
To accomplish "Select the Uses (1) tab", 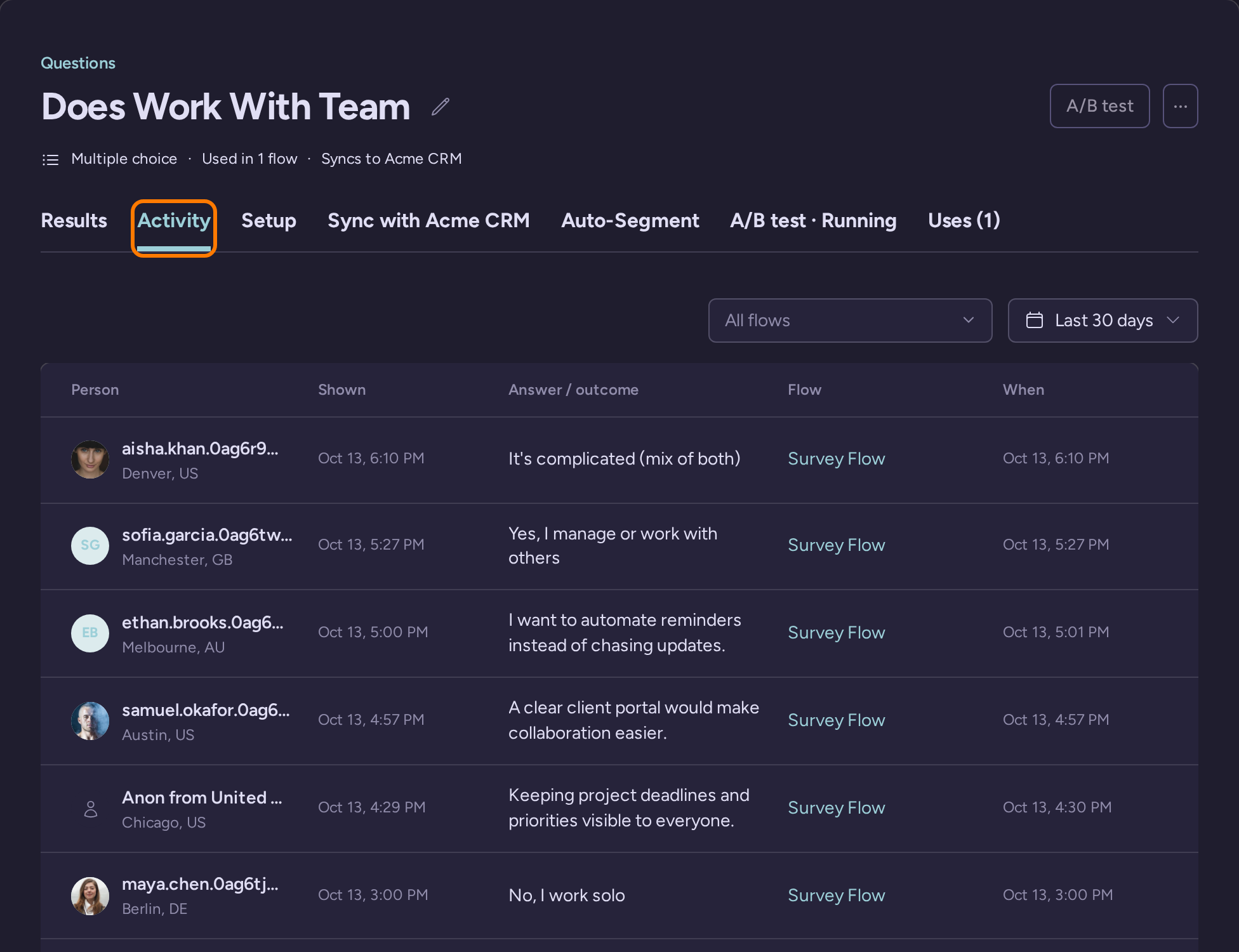I will (964, 221).
